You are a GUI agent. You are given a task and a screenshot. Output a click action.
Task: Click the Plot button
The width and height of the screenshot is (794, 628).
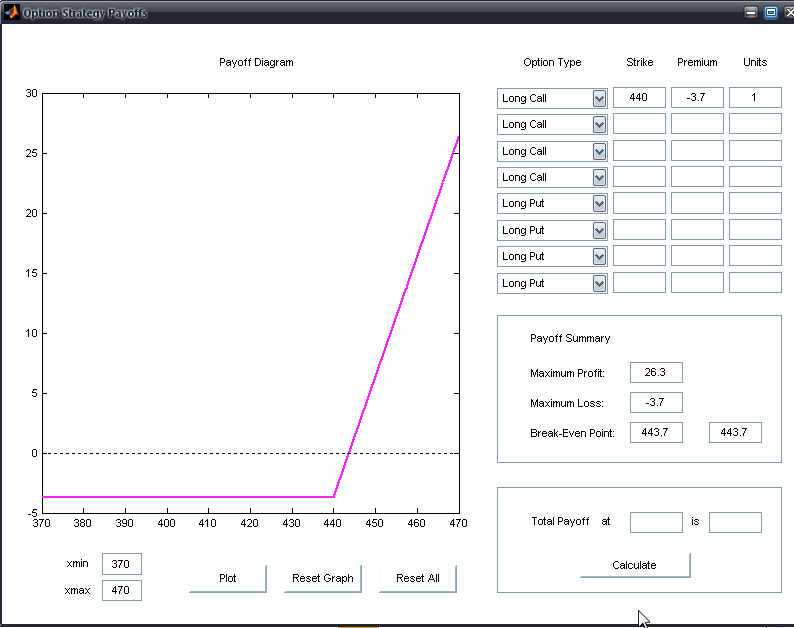tap(228, 578)
